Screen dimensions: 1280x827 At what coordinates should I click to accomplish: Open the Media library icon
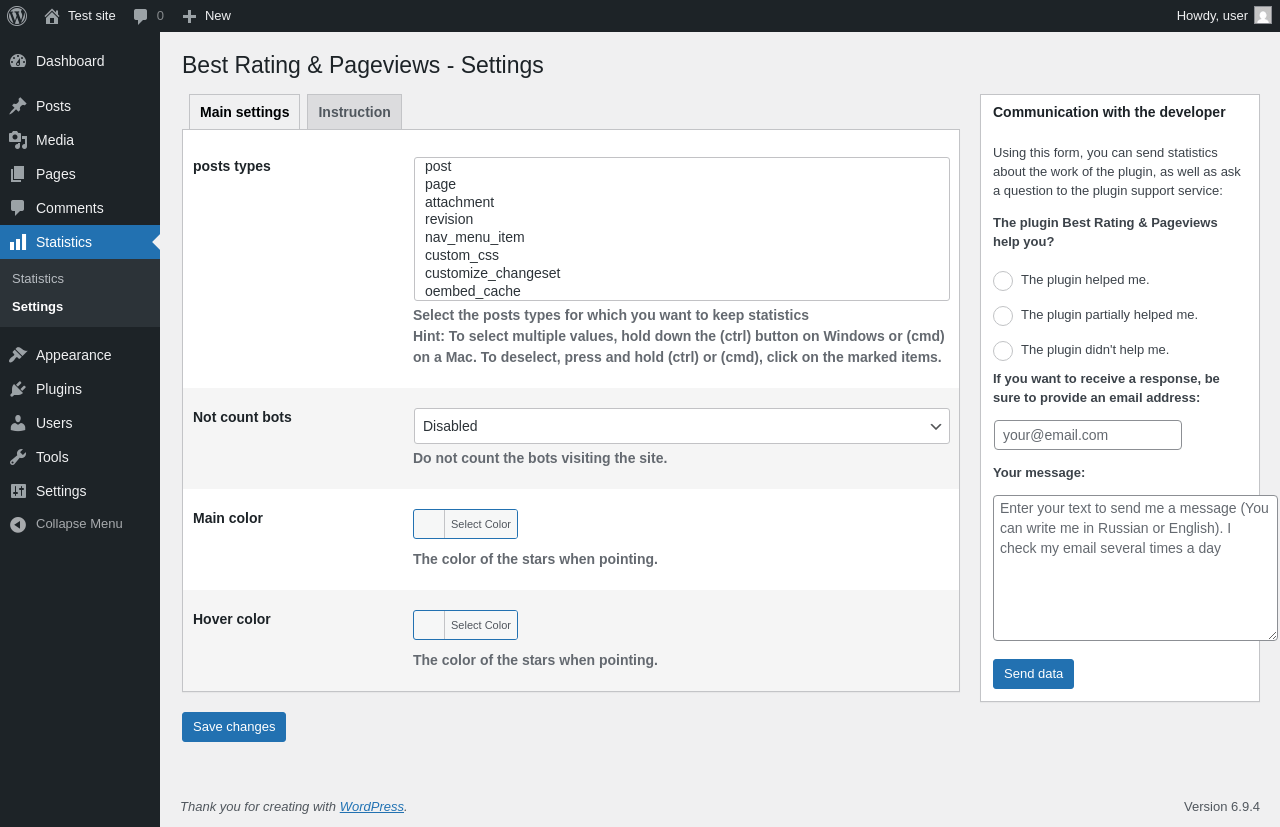coord(18,140)
